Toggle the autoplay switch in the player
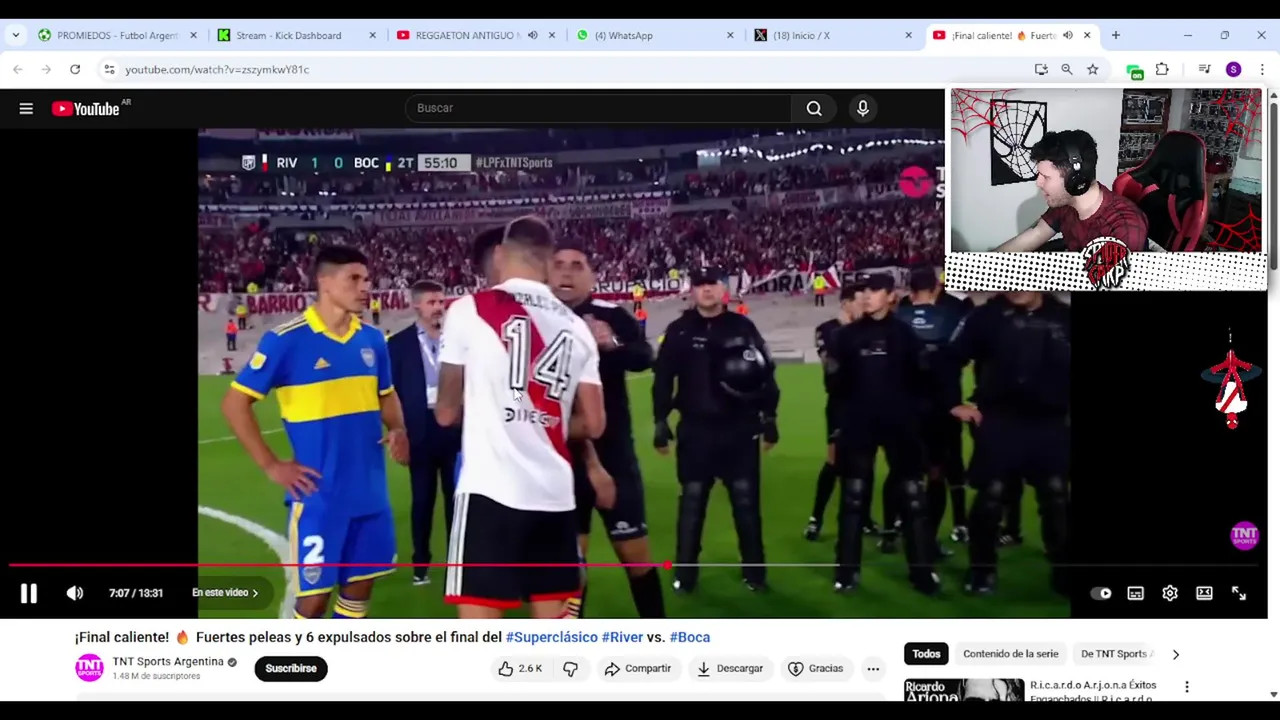The height and width of the screenshot is (720, 1280). coord(1101,593)
